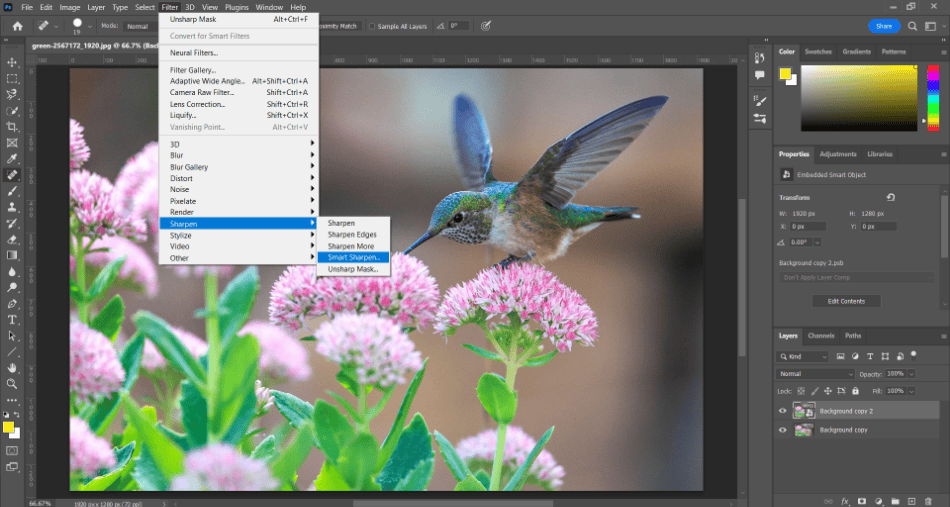950x507 pixels.
Task: Click the create new layer icon
Action: pyautogui.click(x=911, y=502)
